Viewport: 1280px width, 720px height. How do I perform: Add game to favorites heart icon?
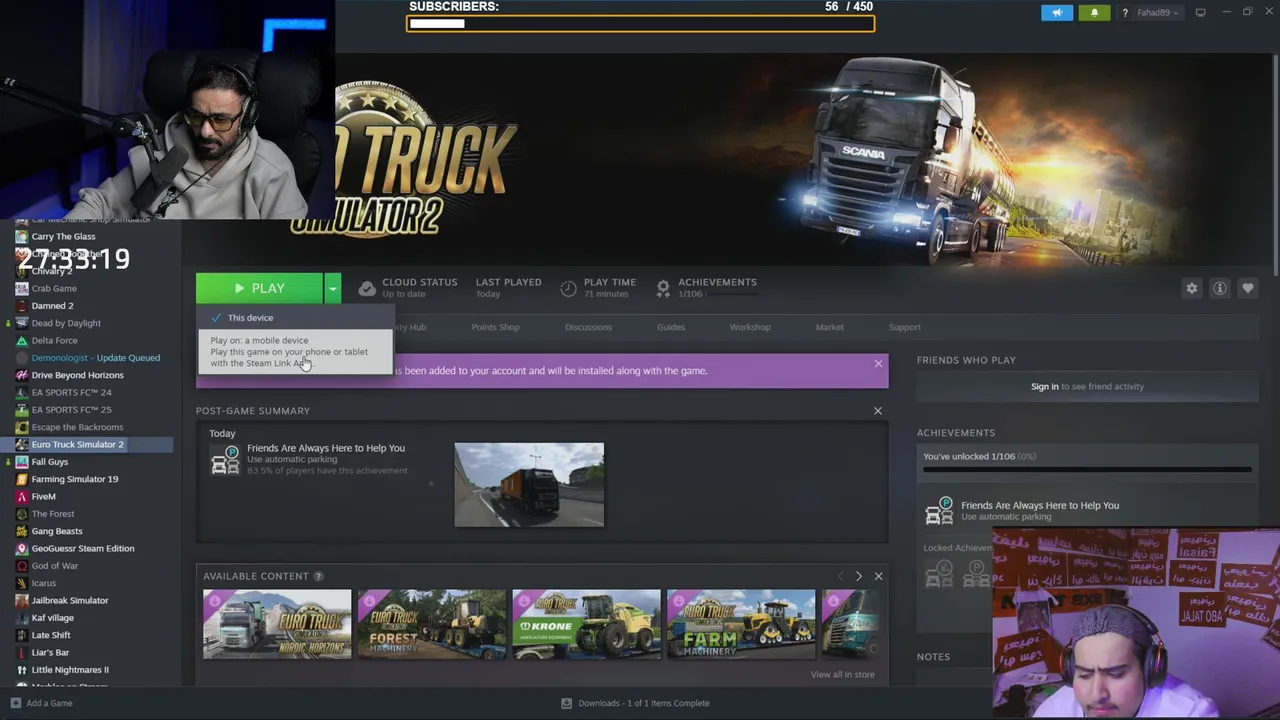point(1248,288)
